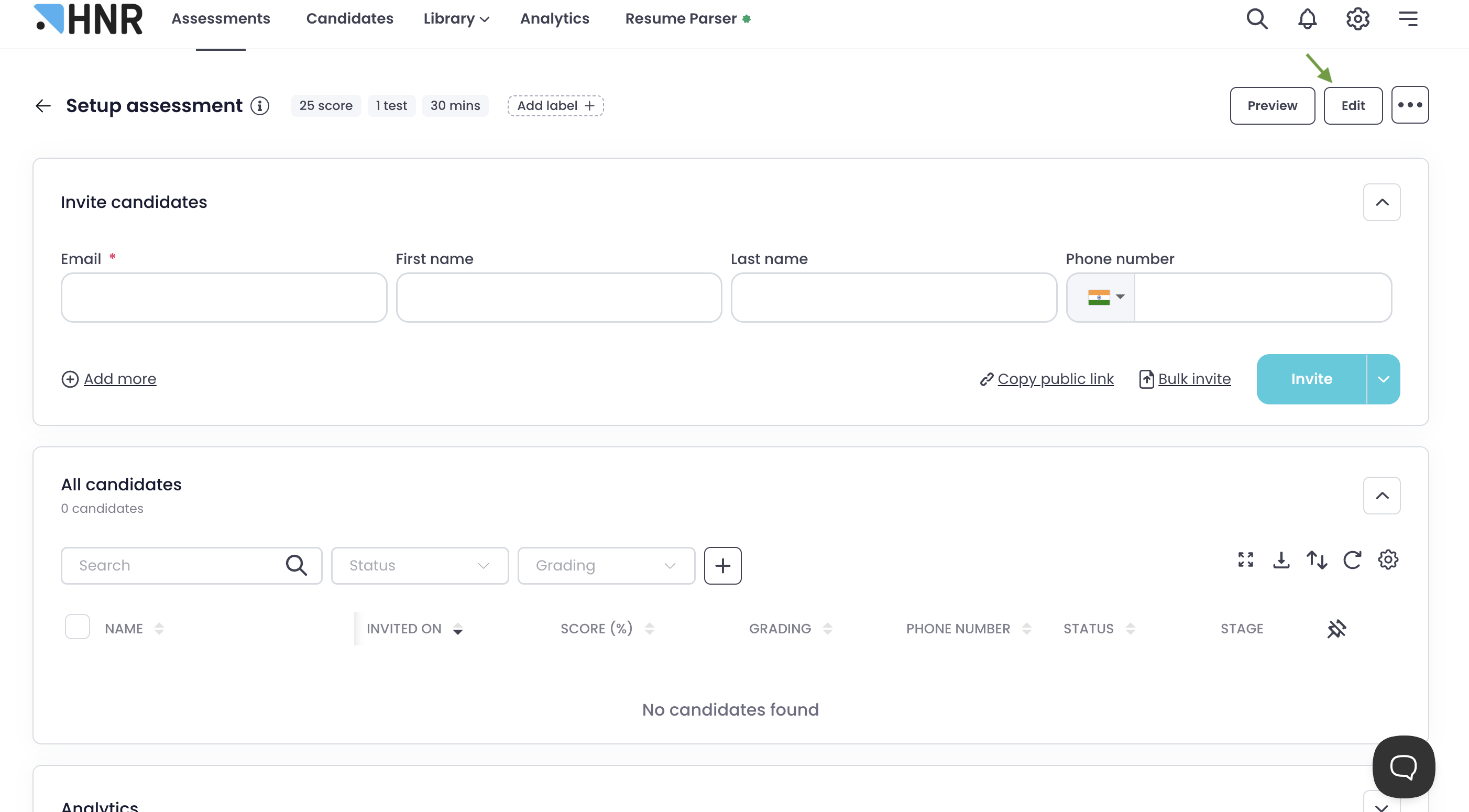This screenshot has height=812, width=1469.
Task: Click the info icon beside Setup assessment
Action: pyautogui.click(x=260, y=105)
